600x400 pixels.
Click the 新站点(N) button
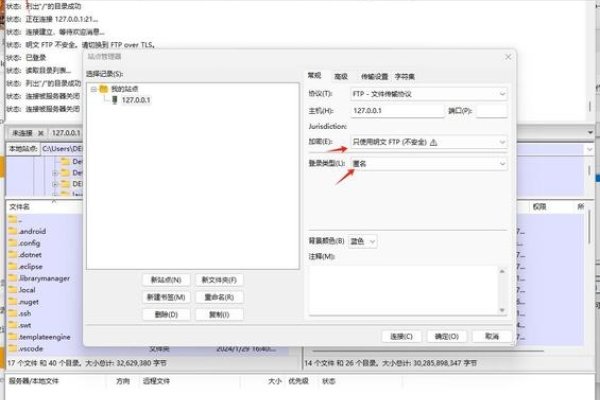click(166, 280)
